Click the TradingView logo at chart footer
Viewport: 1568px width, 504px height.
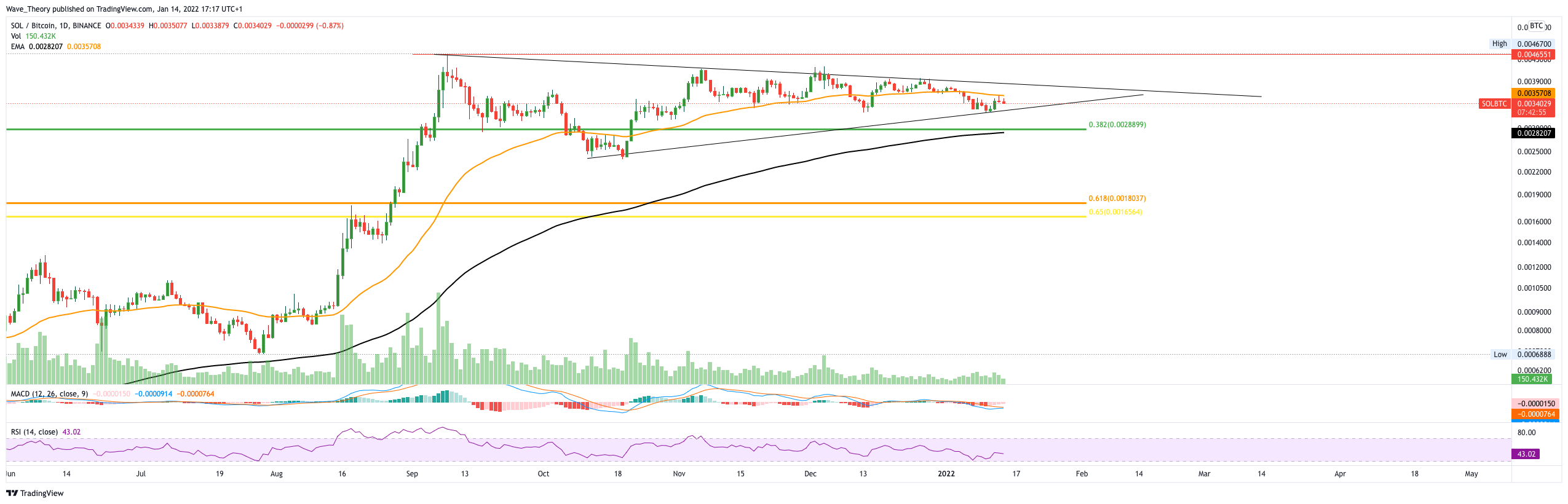click(35, 493)
